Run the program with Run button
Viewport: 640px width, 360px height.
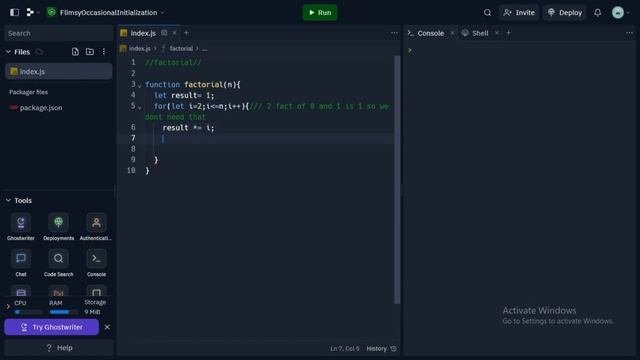tap(320, 12)
